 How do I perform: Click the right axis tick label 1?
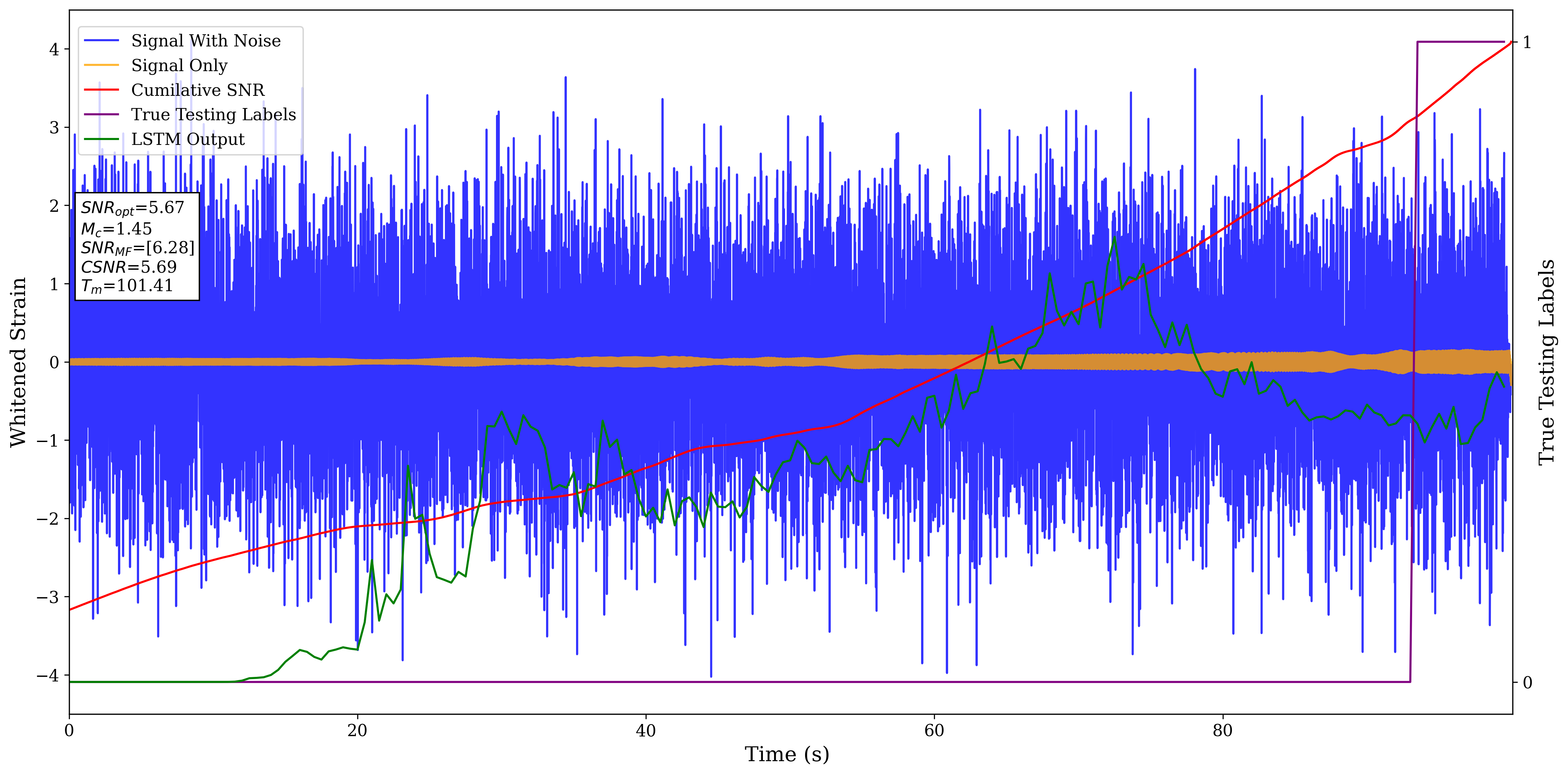click(1526, 42)
